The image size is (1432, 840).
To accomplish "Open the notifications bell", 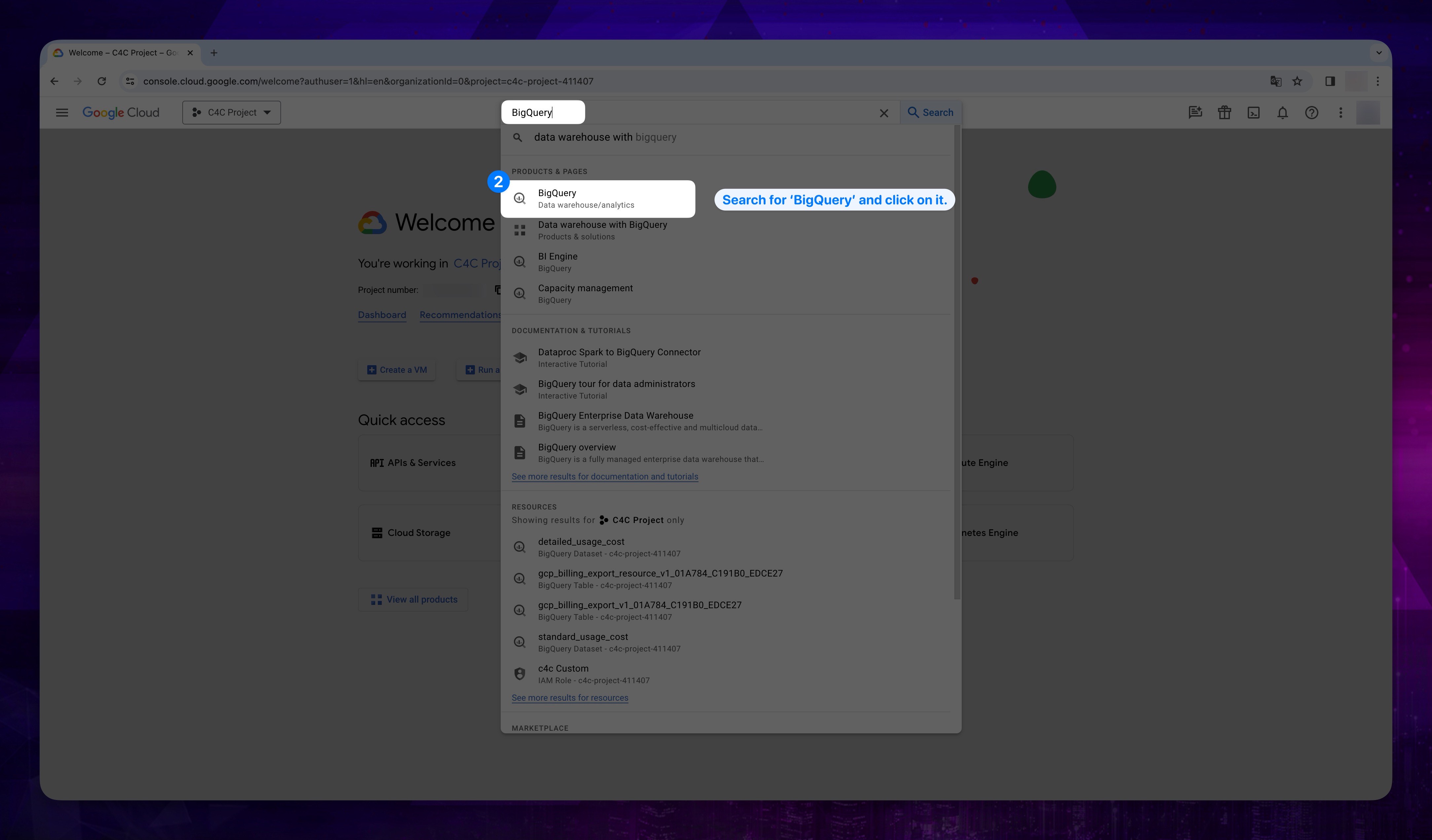I will coord(1282,113).
